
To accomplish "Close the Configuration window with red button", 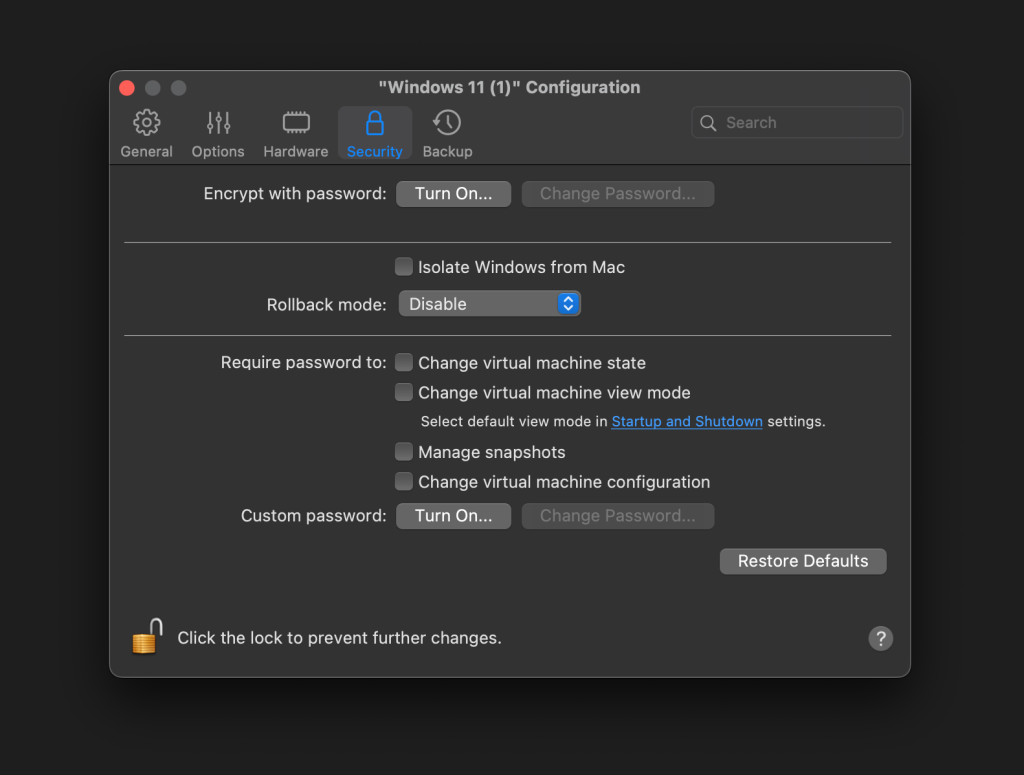I will tap(127, 88).
